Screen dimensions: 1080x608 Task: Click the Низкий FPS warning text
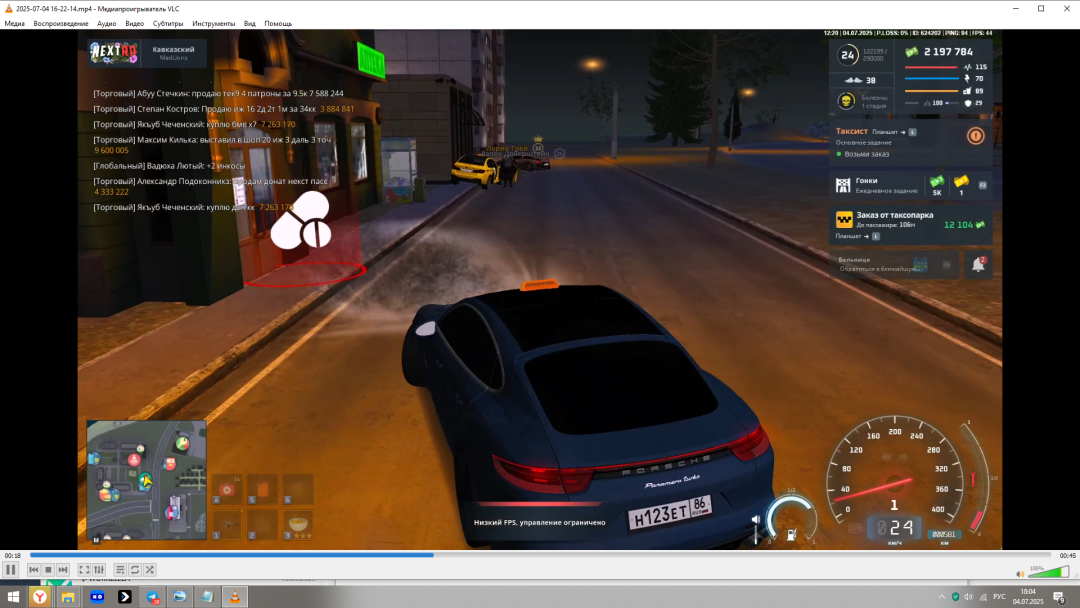[539, 523]
